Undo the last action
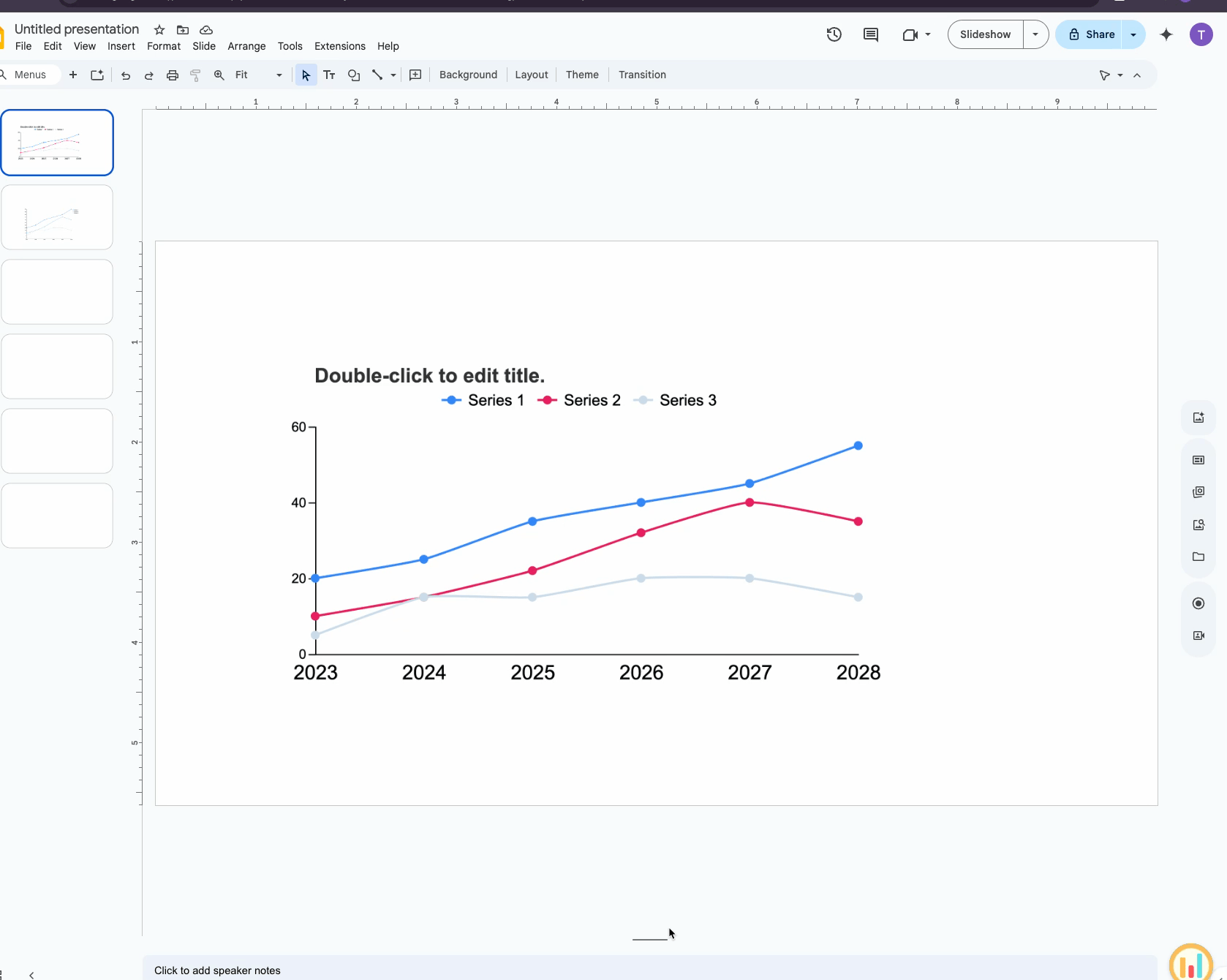The width and height of the screenshot is (1227, 980). pyautogui.click(x=126, y=75)
